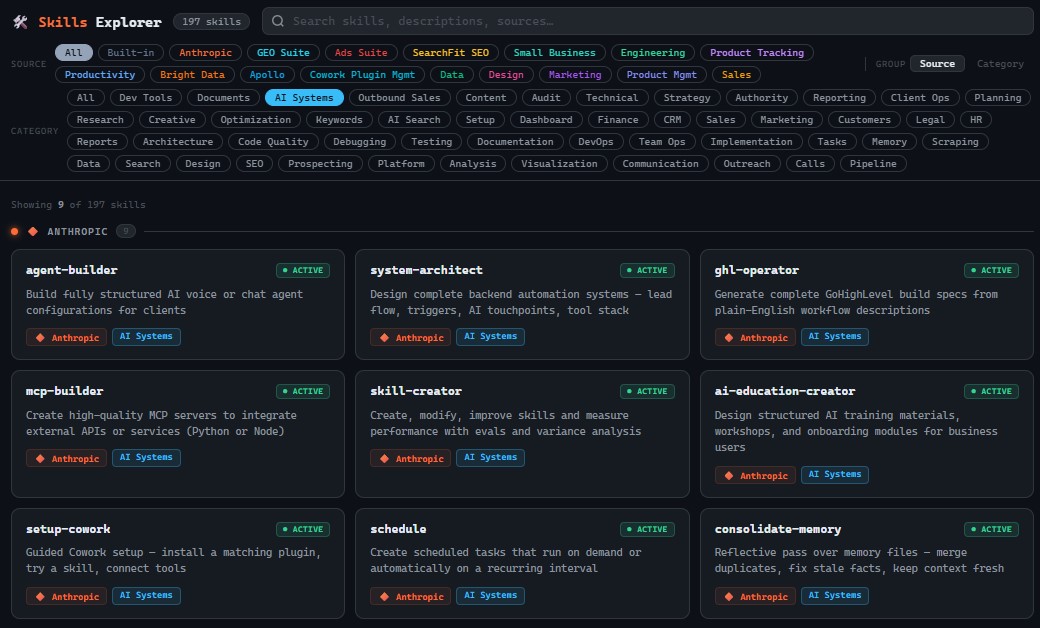Click Anthropic diamond tag on skill-creator card
1040x628 pixels.
coord(411,458)
